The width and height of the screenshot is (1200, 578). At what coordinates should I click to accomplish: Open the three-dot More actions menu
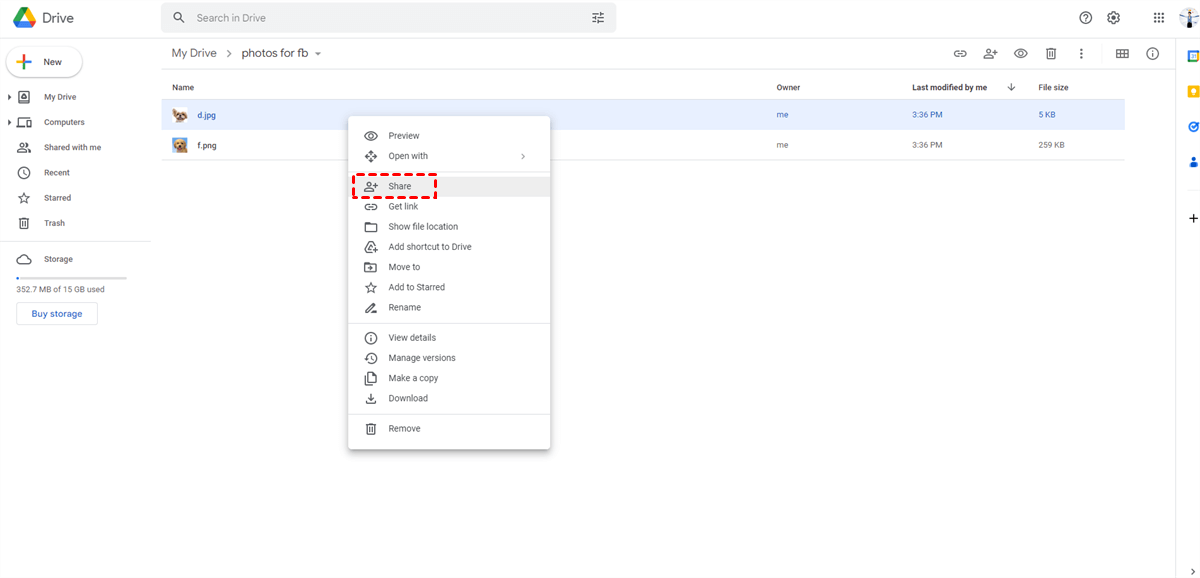pos(1081,54)
